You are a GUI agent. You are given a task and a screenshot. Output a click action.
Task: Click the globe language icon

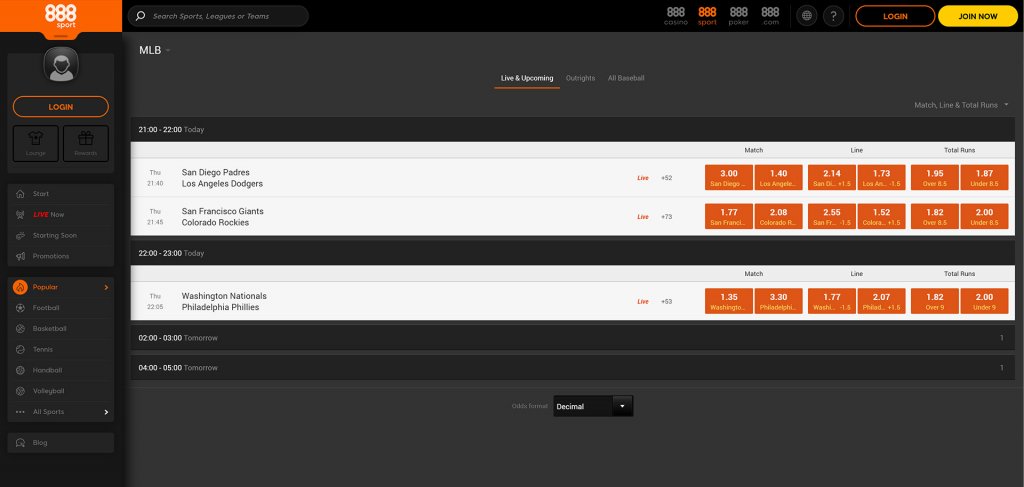pyautogui.click(x=807, y=16)
